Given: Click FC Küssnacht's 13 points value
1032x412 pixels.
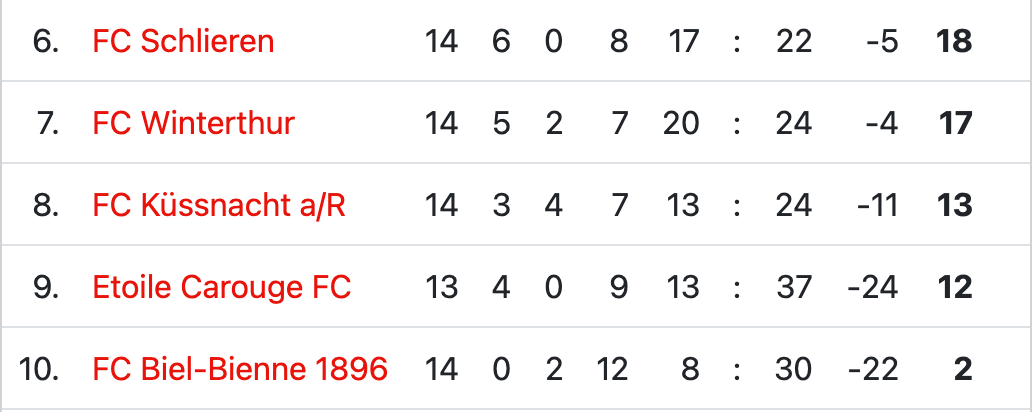Looking at the screenshot, I should [954, 205].
